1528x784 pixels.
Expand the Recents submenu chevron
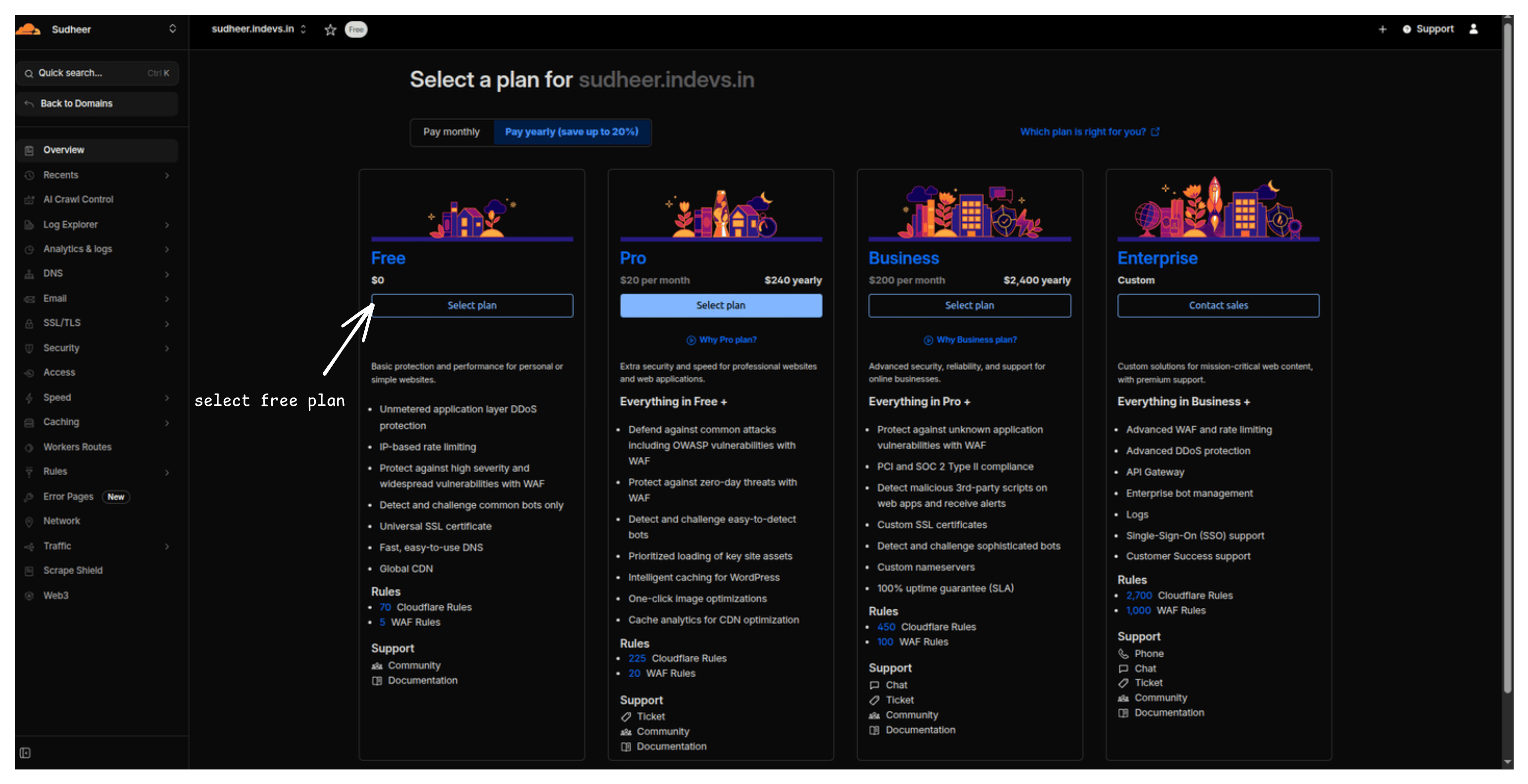pos(167,176)
